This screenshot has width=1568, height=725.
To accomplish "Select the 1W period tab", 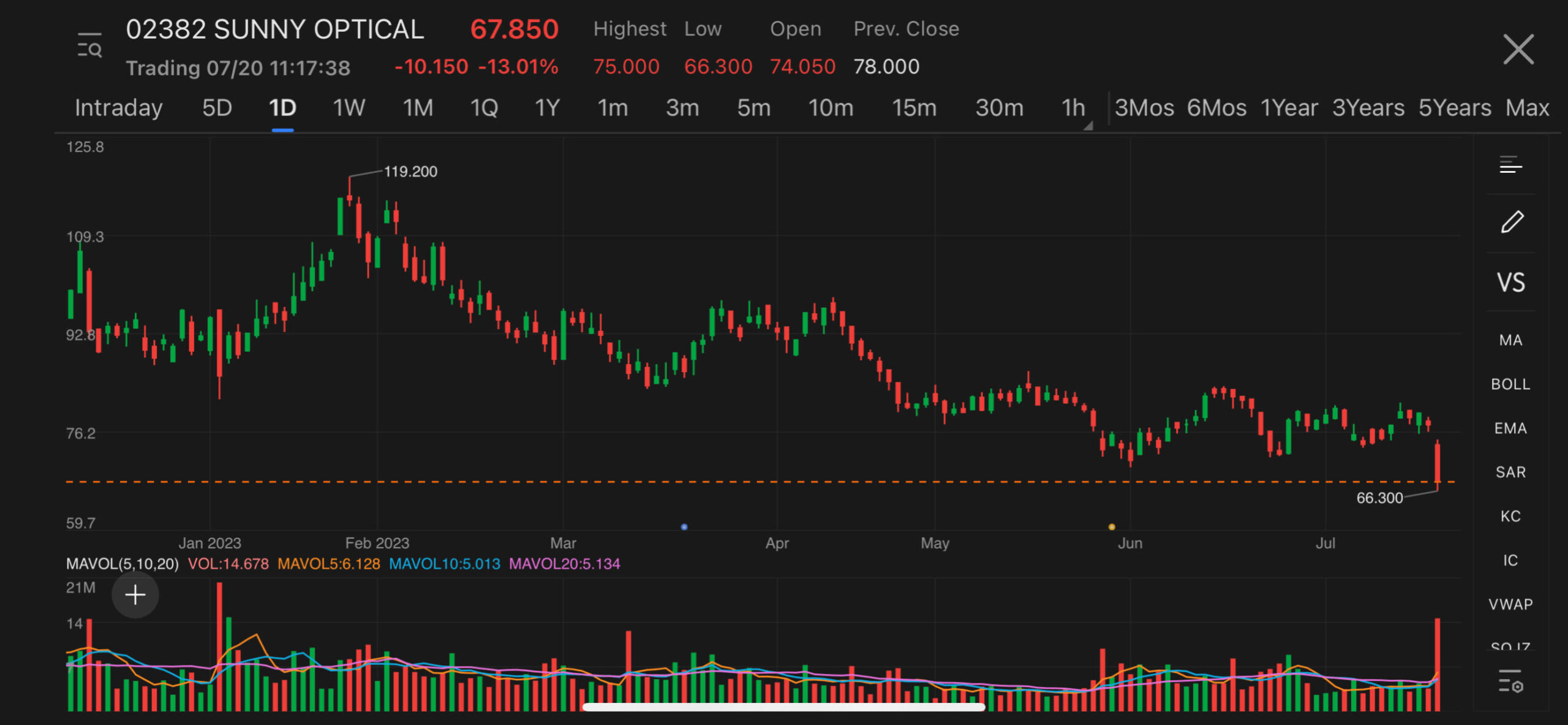I will [349, 108].
